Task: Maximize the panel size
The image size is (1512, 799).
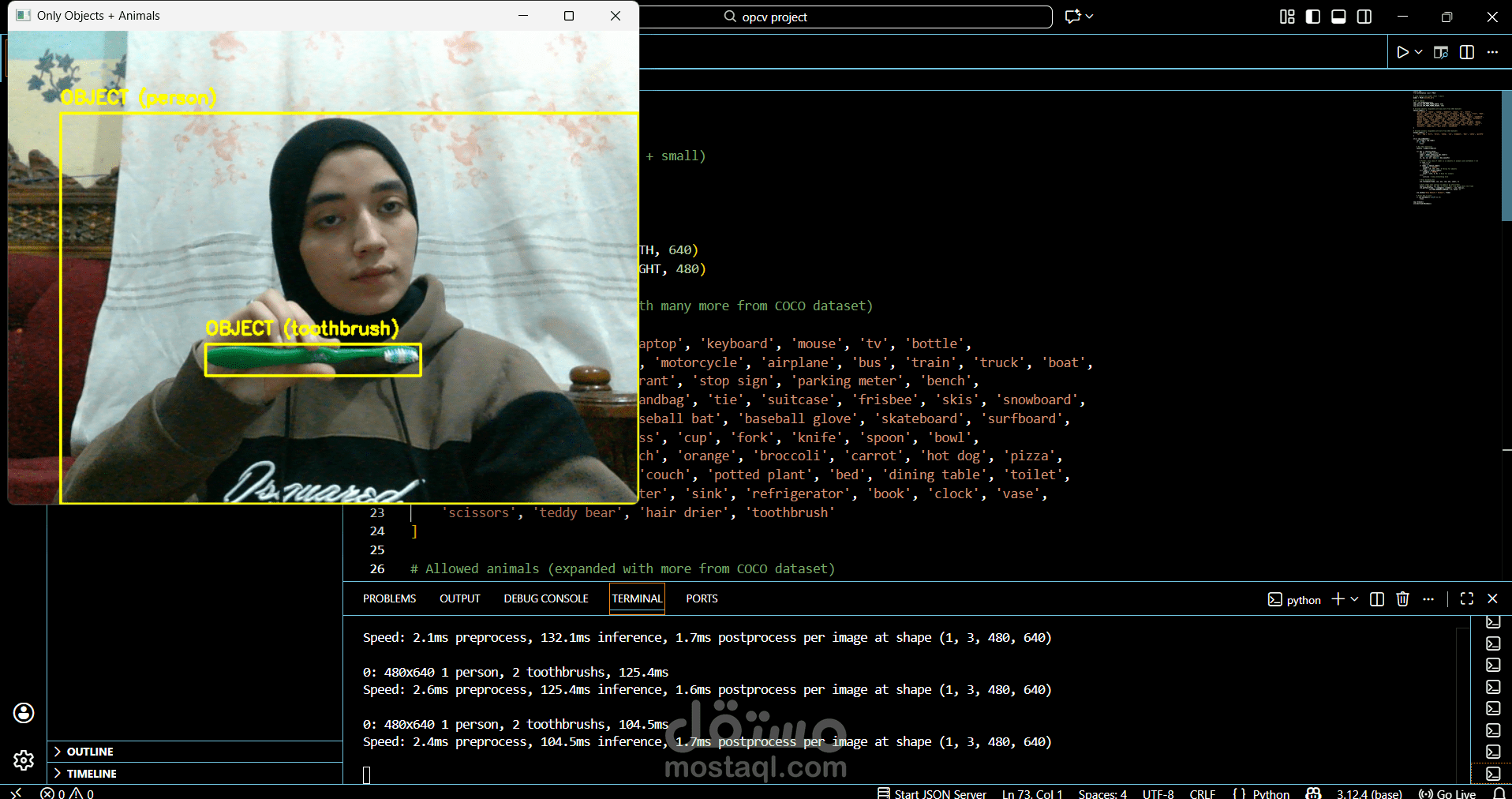Action: tap(1467, 598)
